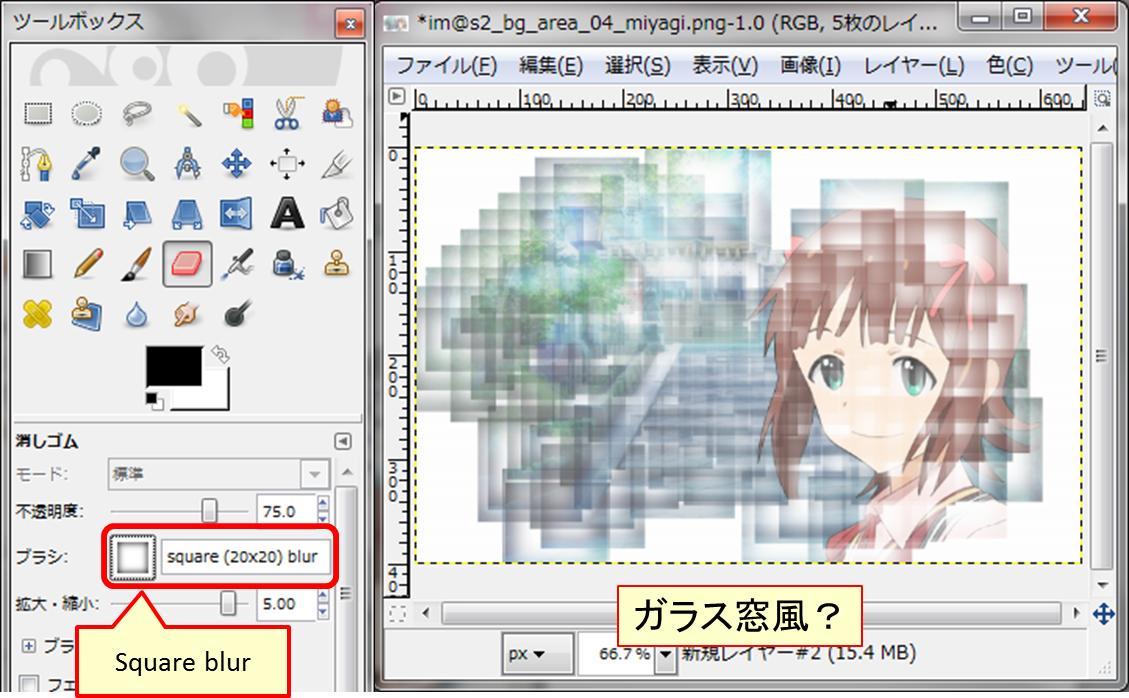The width and height of the screenshot is (1129, 698).
Task: Click the brush name field square (20x20) blur
Action: pos(246,557)
